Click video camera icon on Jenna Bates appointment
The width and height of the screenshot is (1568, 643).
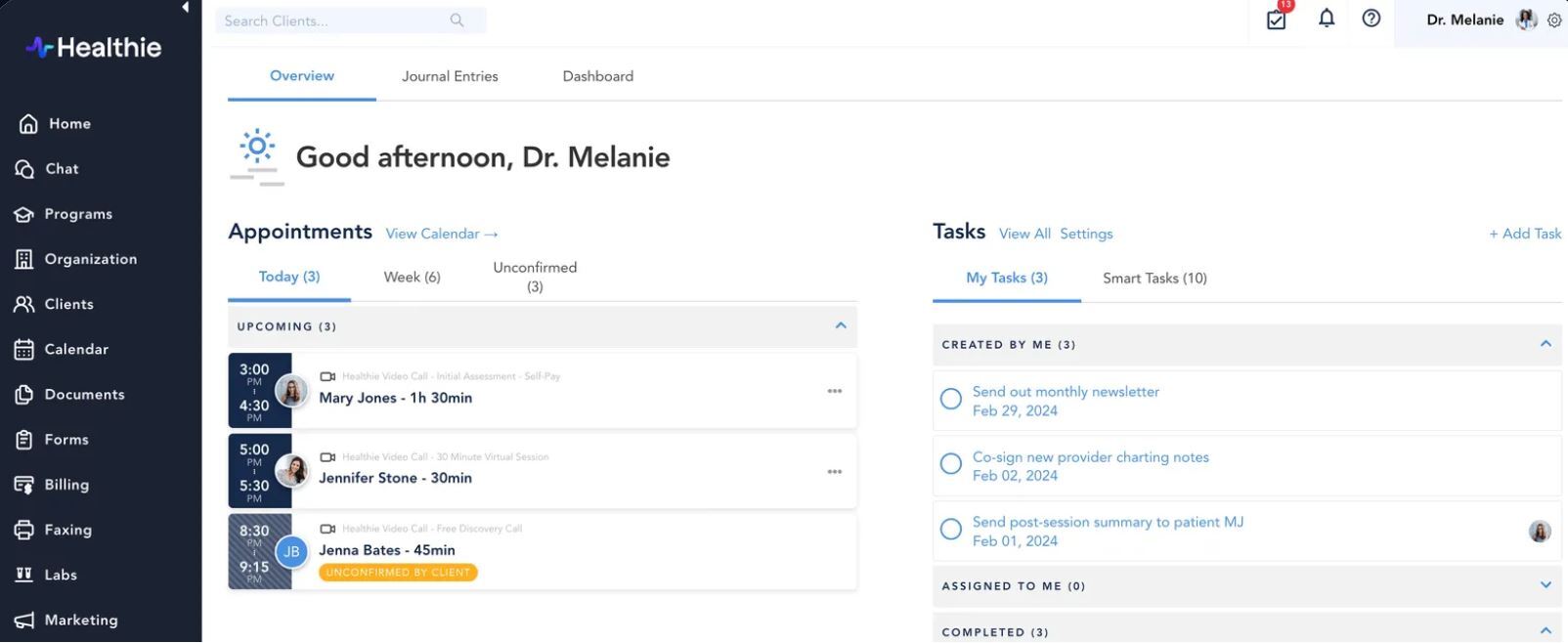click(327, 529)
